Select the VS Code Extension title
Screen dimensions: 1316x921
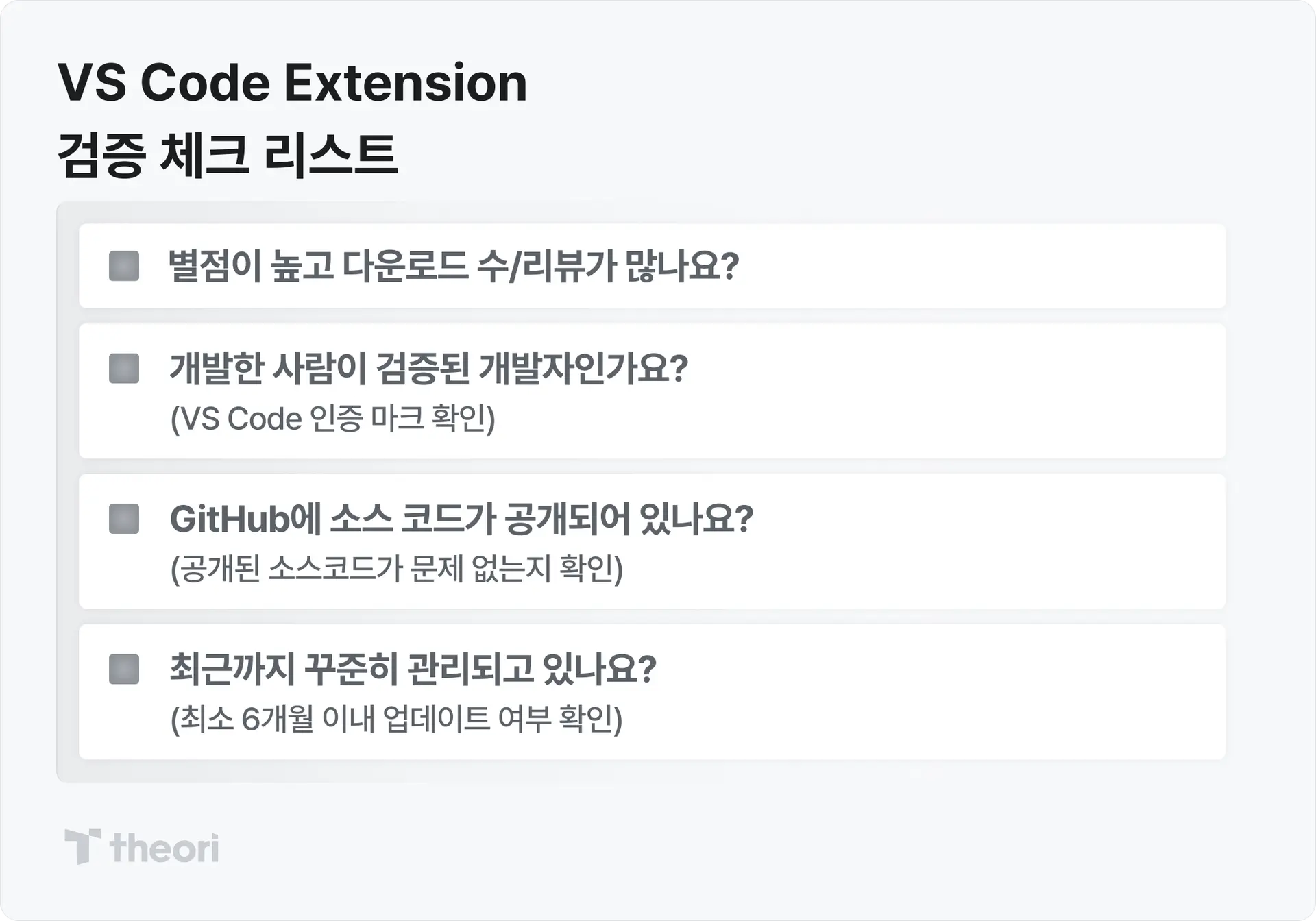(x=293, y=83)
